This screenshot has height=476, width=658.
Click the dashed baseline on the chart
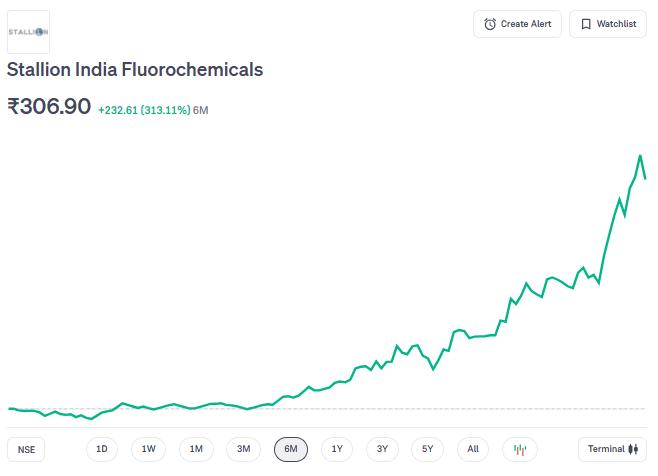400,409
